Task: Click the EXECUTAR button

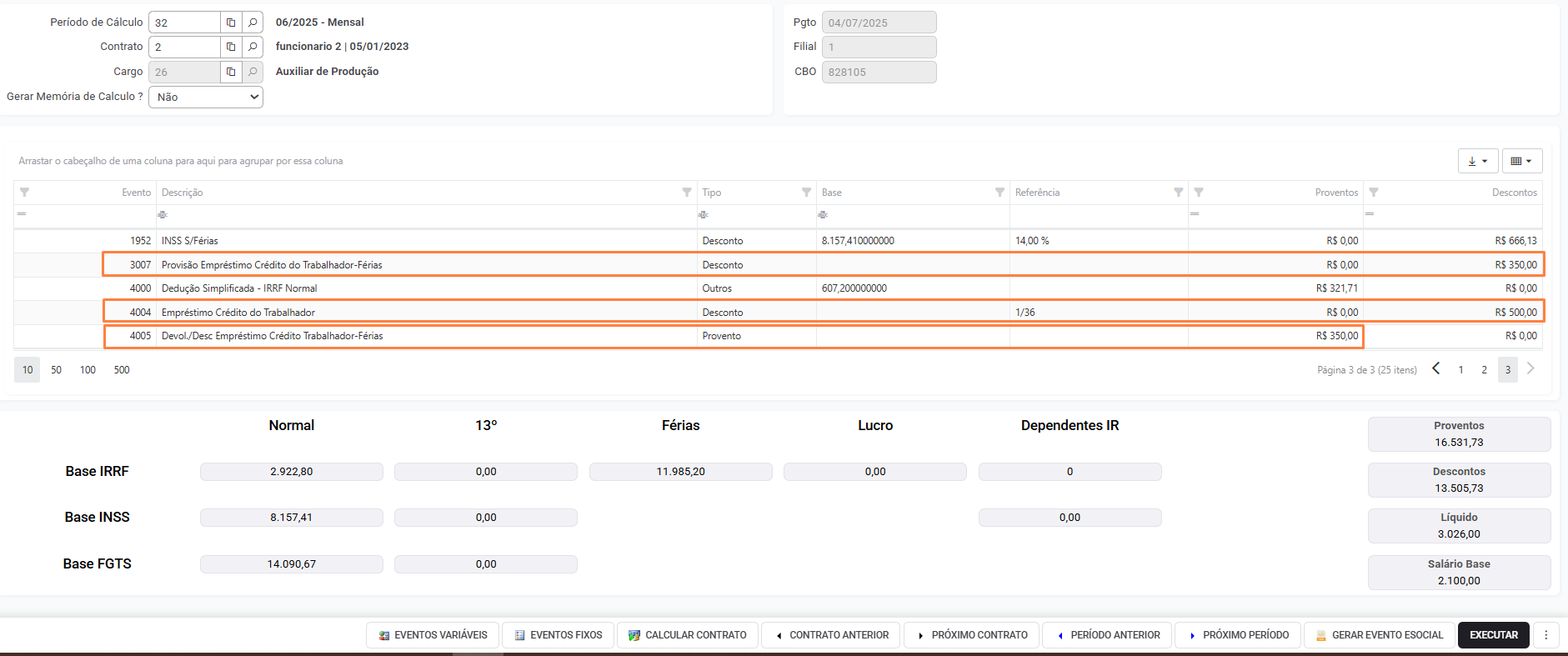Action: (1493, 635)
